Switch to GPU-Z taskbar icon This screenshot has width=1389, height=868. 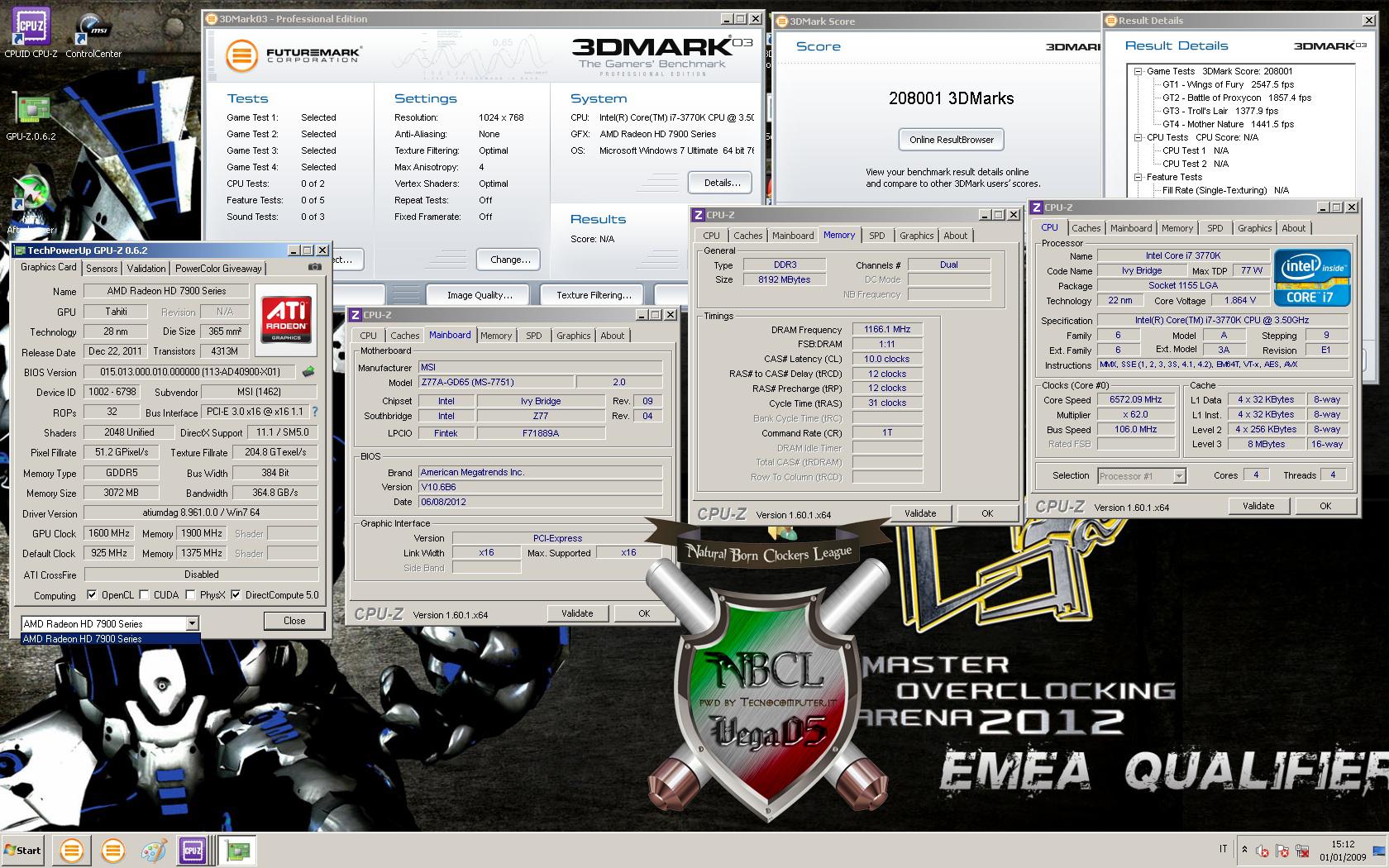point(239,850)
